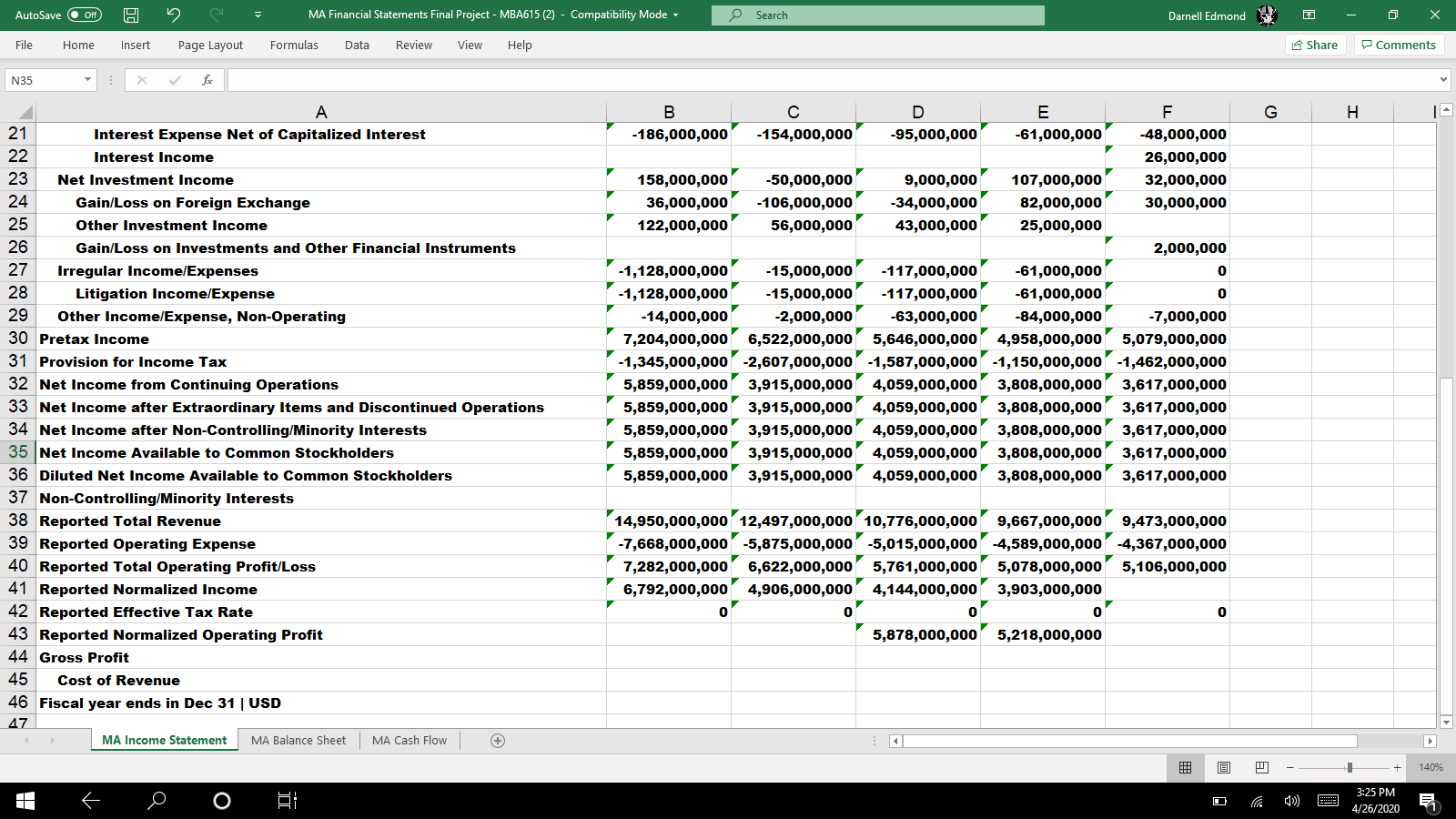Toggle the AutoSave switch
Image resolution: width=1456 pixels, height=819 pixels.
[x=85, y=15]
